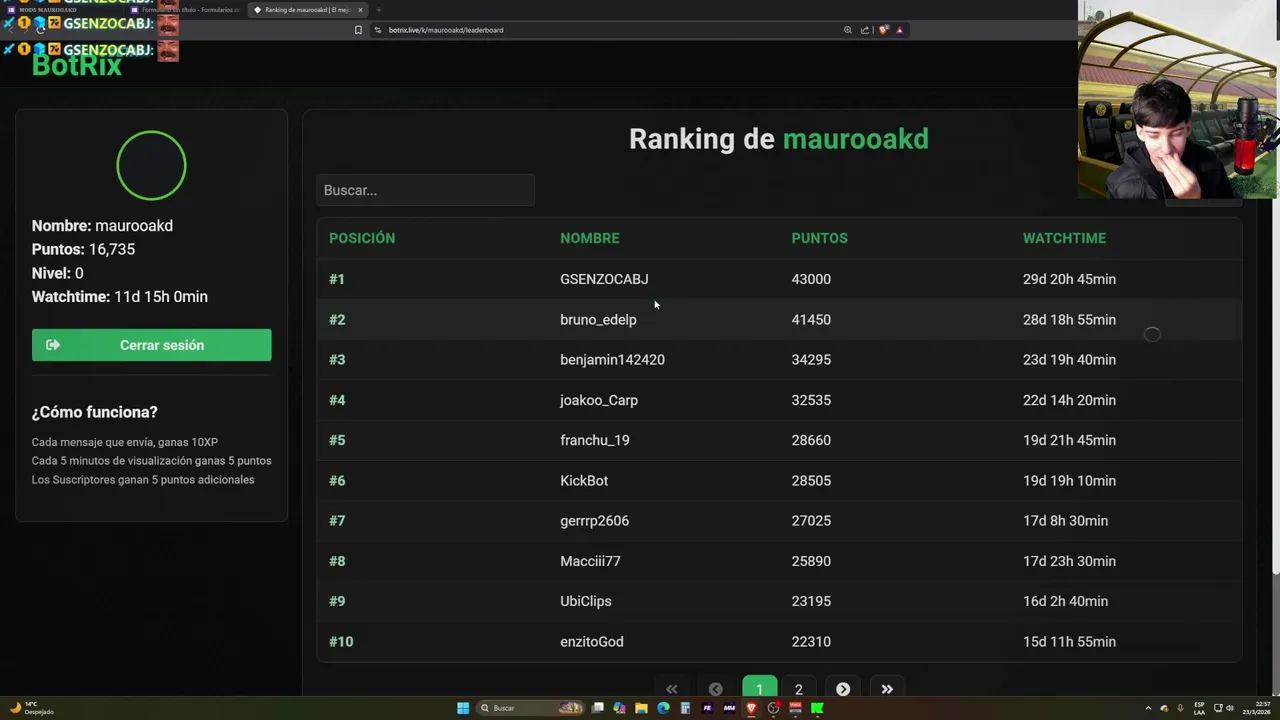Click the name joakoo_Carp
1280x720 pixels.
[x=599, y=400]
